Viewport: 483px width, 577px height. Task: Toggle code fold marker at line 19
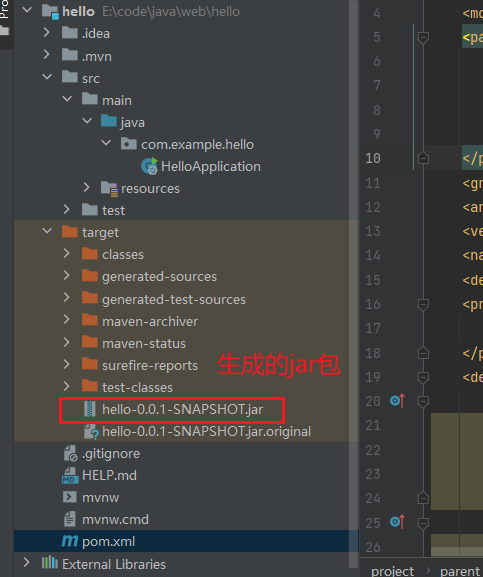tap(423, 377)
